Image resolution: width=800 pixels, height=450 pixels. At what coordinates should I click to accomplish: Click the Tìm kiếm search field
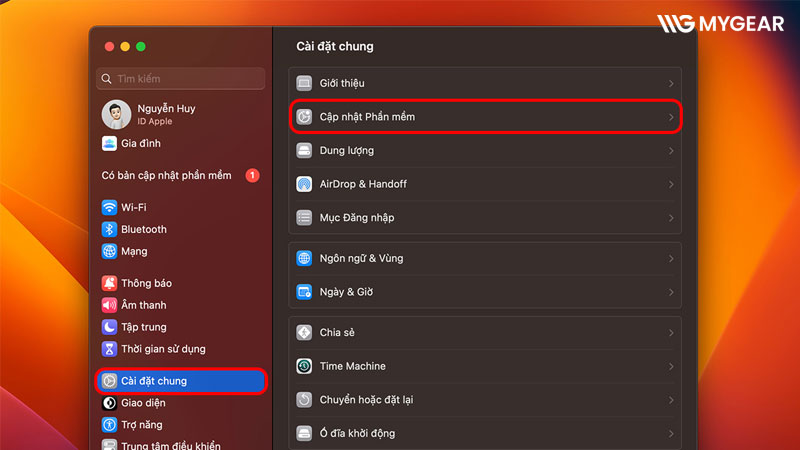click(x=181, y=78)
